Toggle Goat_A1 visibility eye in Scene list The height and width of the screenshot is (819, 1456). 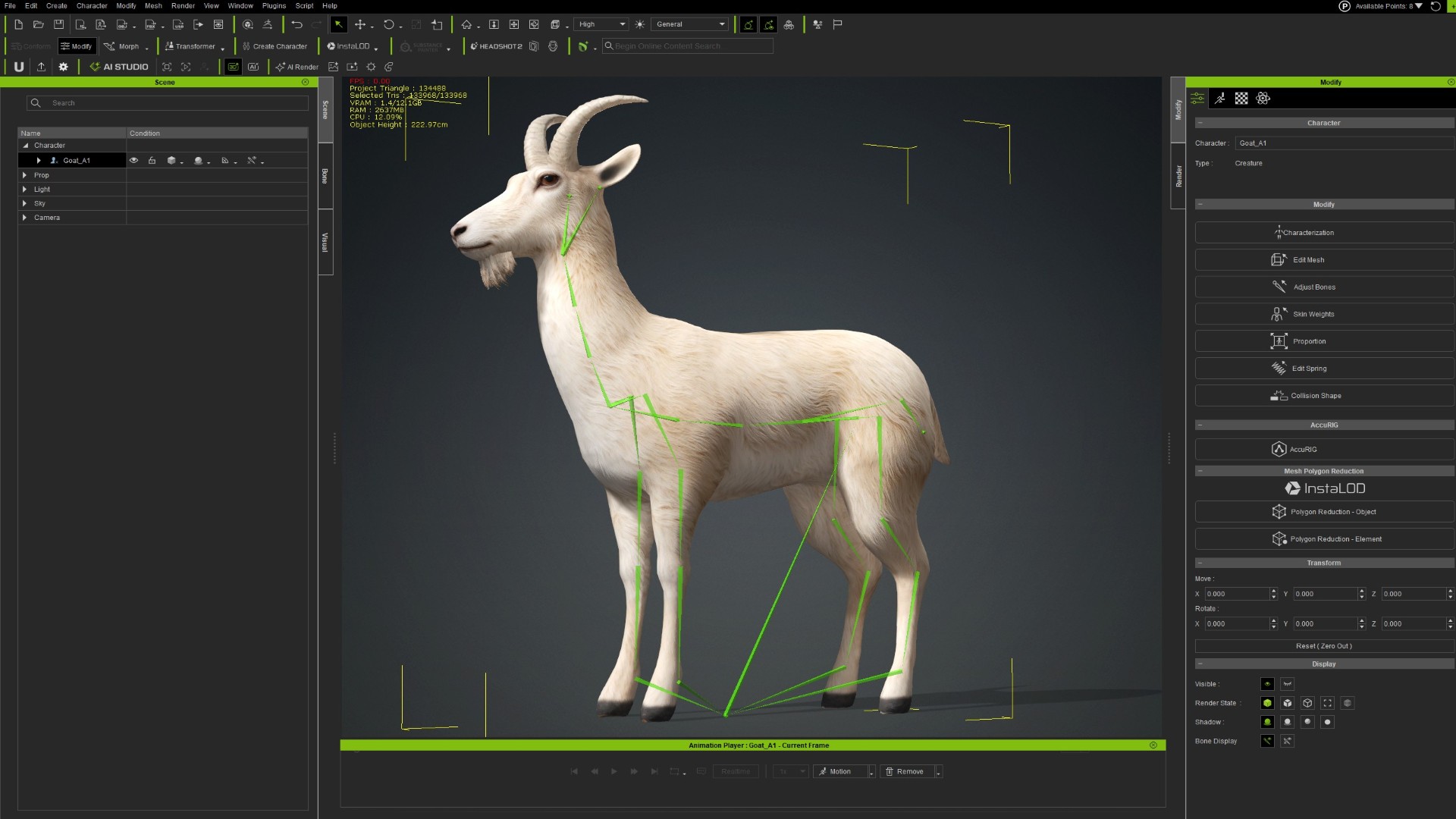(133, 161)
